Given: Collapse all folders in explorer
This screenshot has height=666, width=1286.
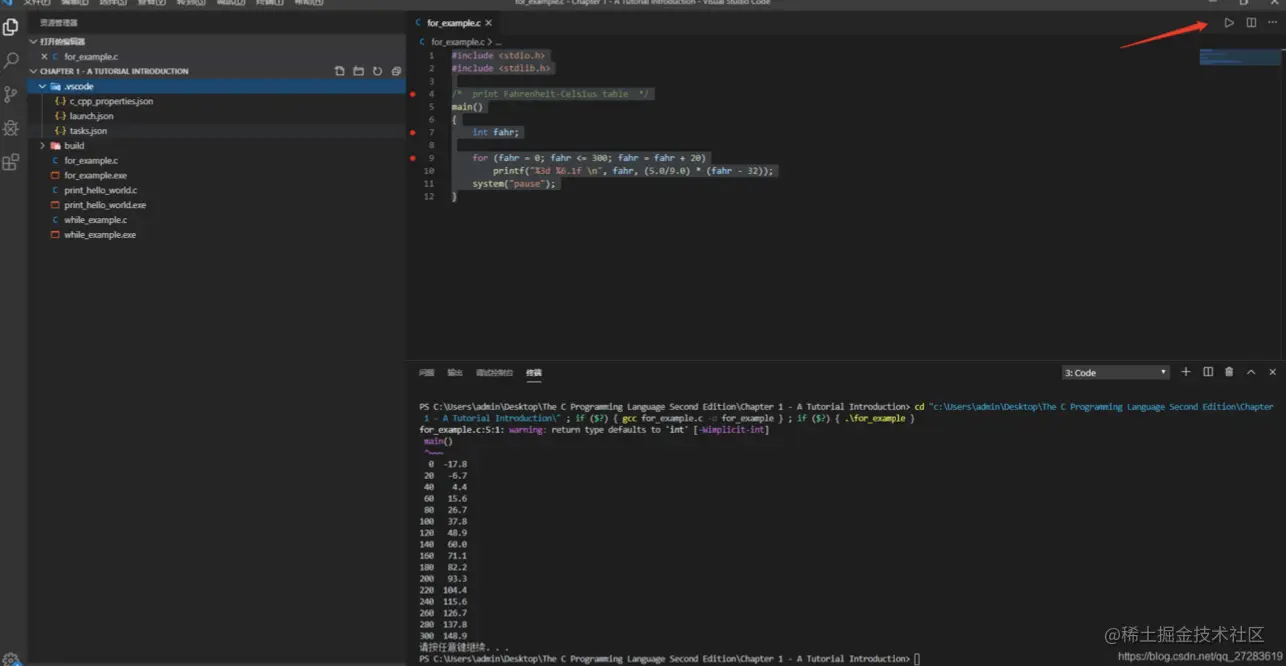Looking at the screenshot, I should pos(396,71).
